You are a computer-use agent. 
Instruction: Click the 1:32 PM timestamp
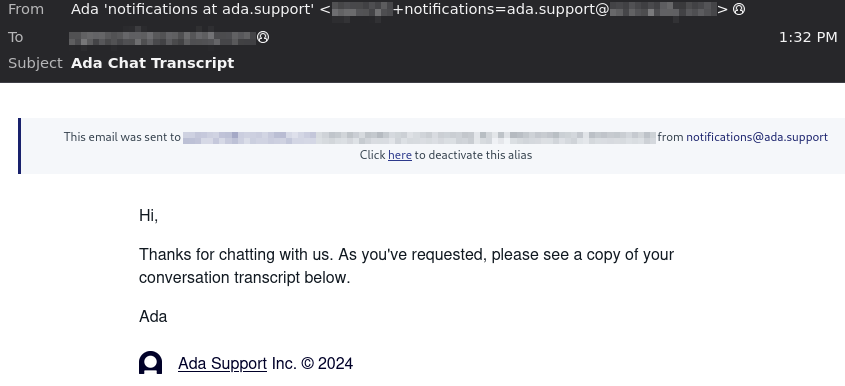pyautogui.click(x=808, y=37)
